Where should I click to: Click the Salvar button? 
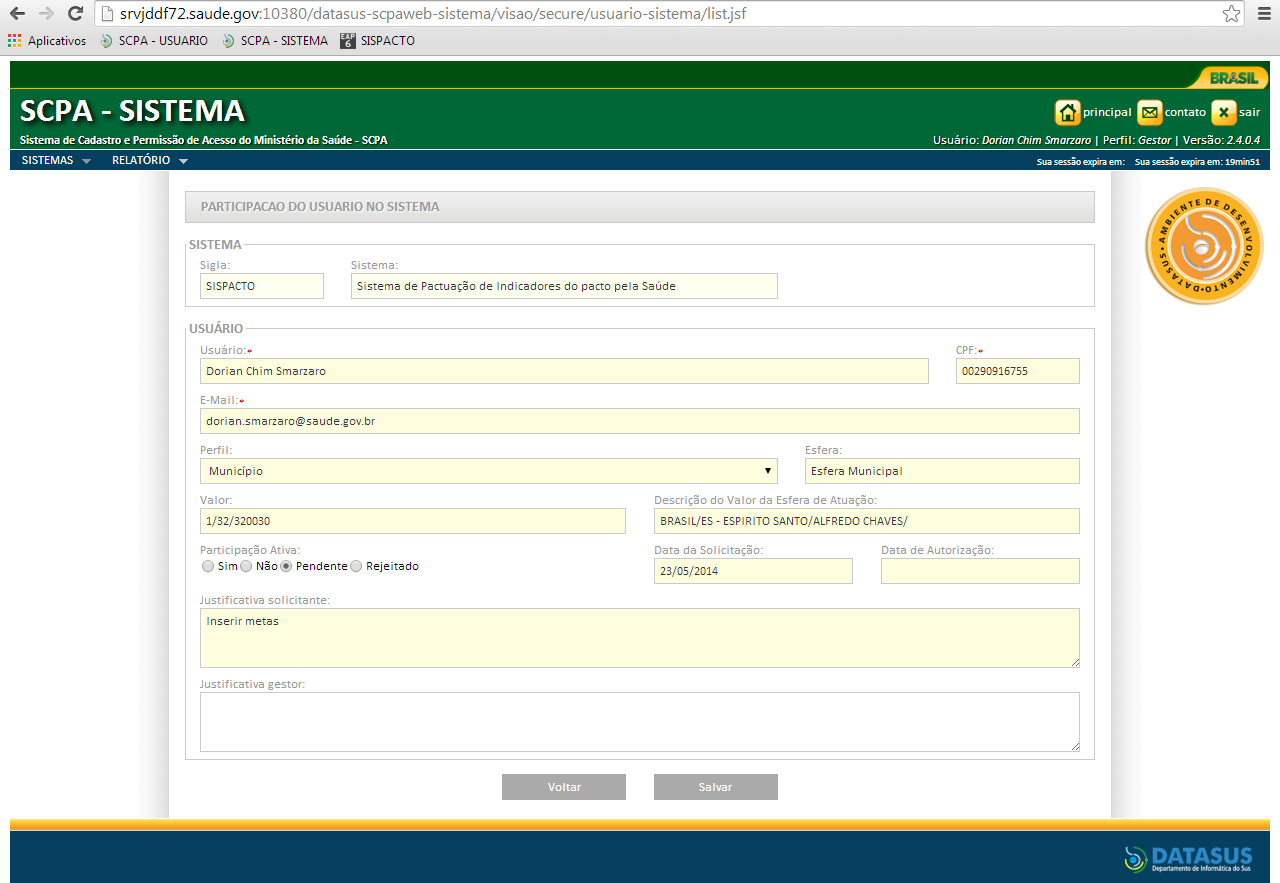(716, 787)
